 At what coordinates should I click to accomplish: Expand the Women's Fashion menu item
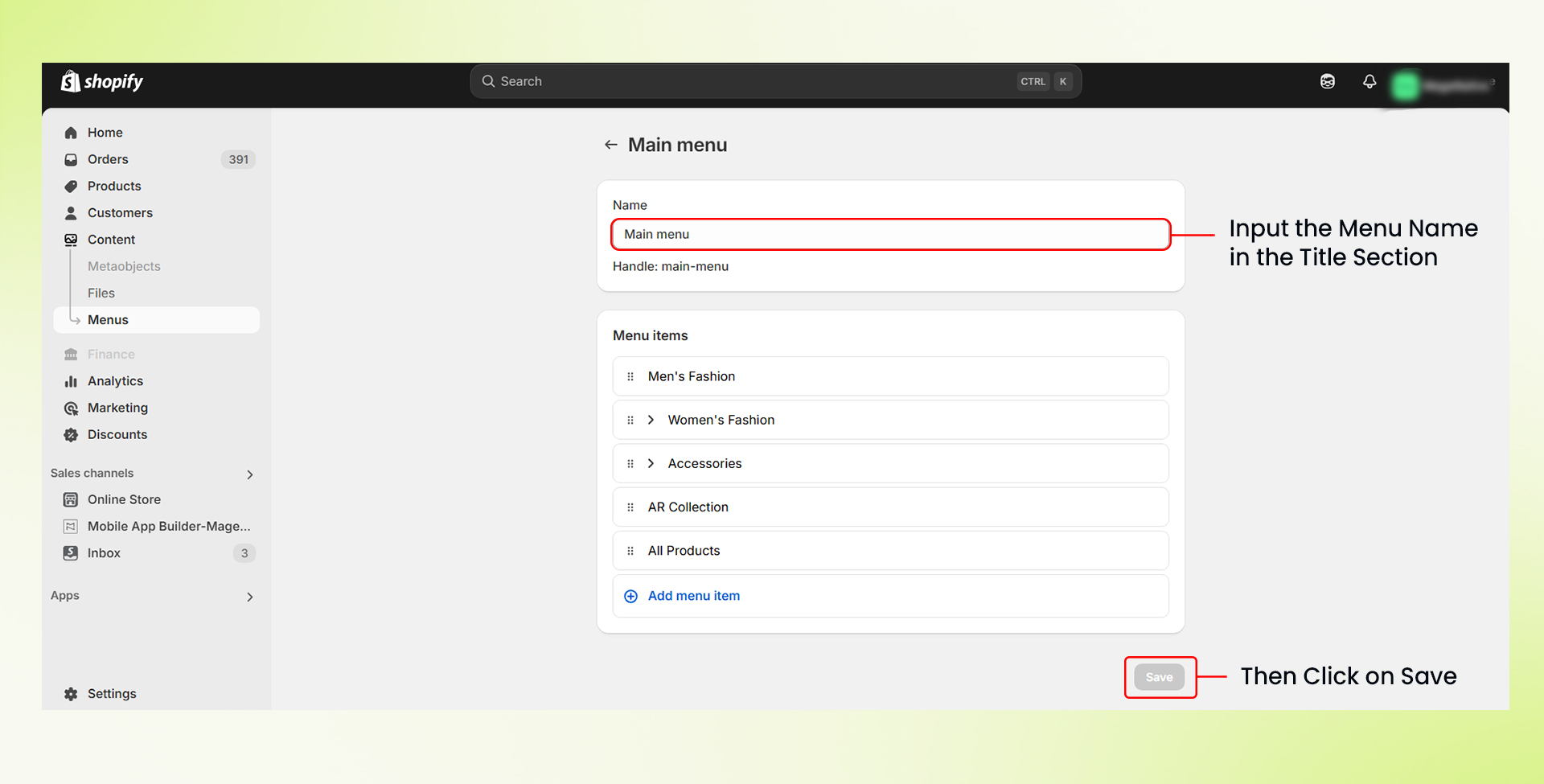pyautogui.click(x=651, y=419)
